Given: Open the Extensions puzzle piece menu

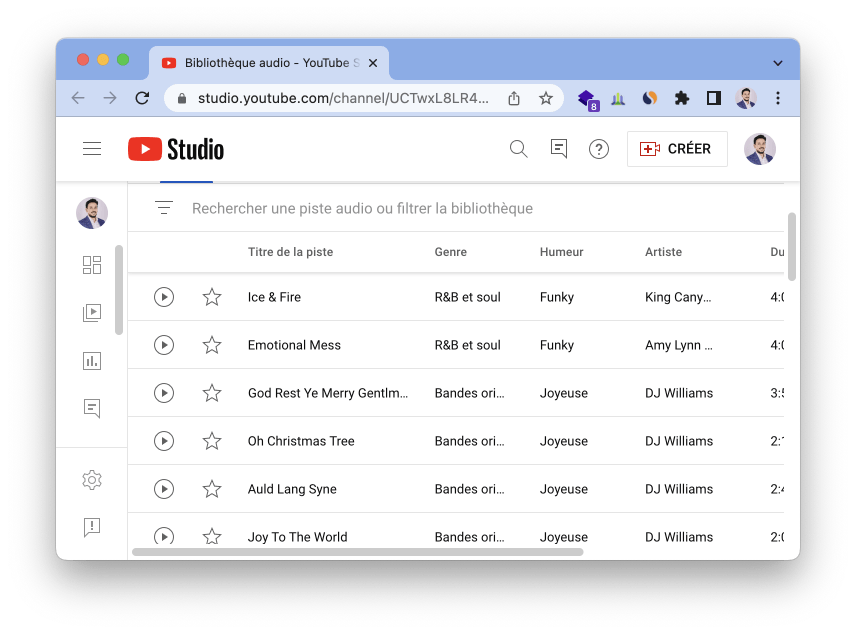Looking at the screenshot, I should point(681,98).
